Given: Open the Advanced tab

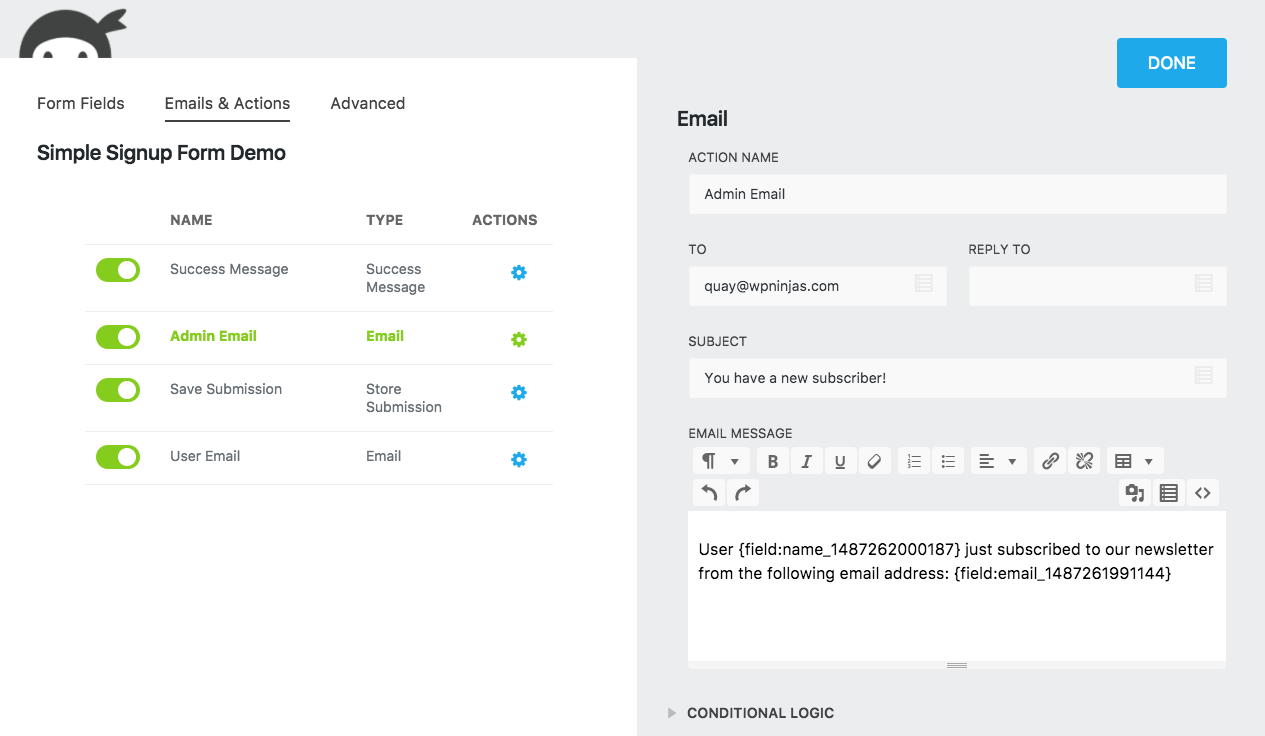Looking at the screenshot, I should pyautogui.click(x=368, y=104).
